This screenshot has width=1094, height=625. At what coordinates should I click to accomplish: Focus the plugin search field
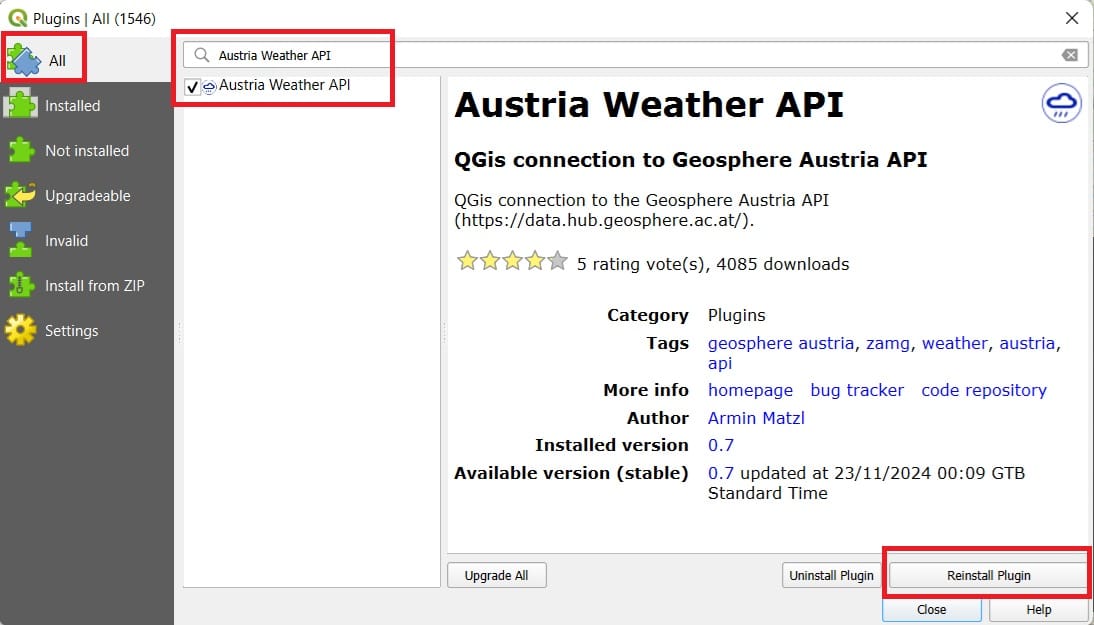(636, 55)
